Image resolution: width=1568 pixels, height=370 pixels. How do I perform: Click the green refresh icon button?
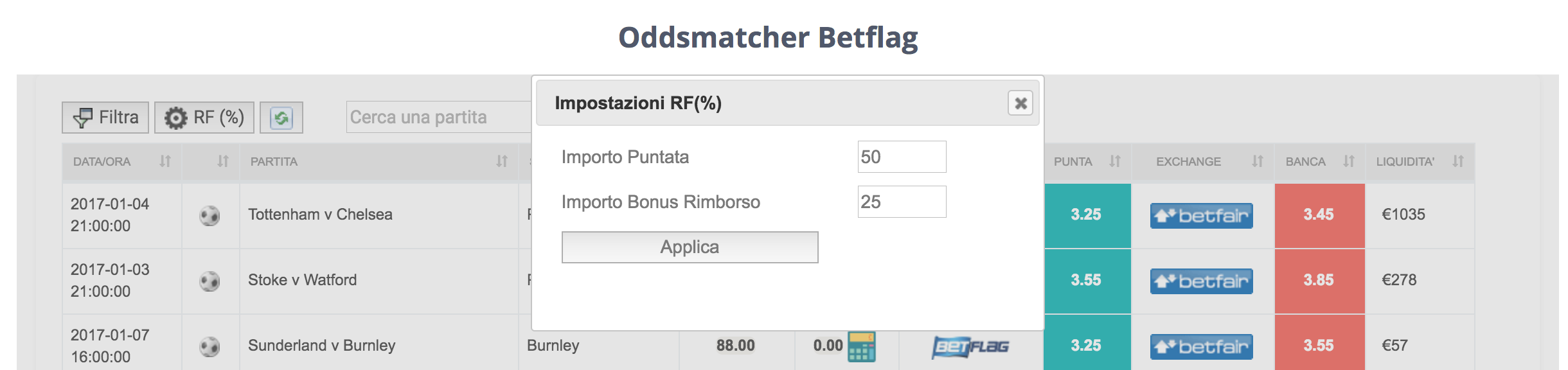(x=281, y=118)
